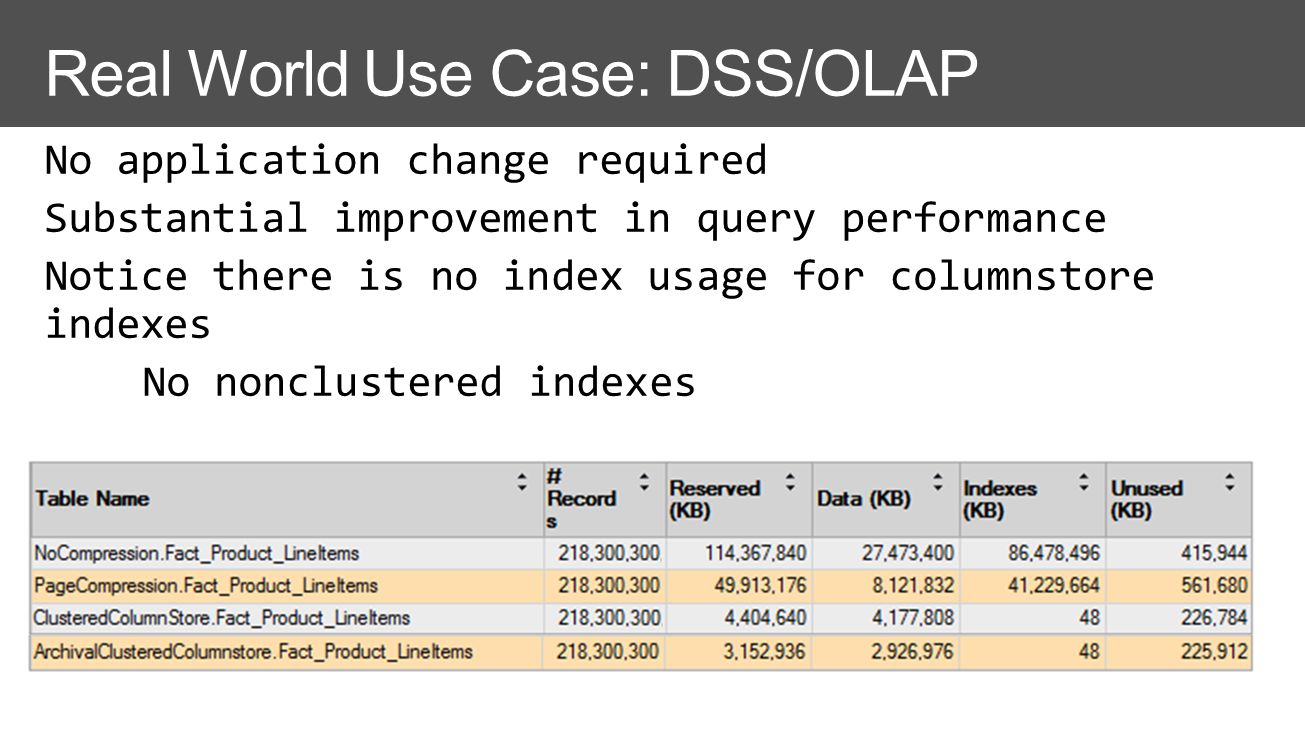Click the Table Name column header

pos(286,499)
